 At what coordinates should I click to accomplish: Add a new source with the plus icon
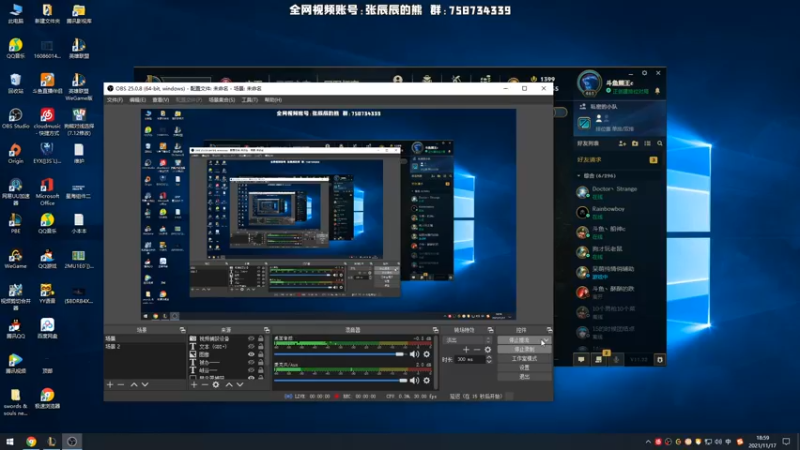(x=194, y=384)
